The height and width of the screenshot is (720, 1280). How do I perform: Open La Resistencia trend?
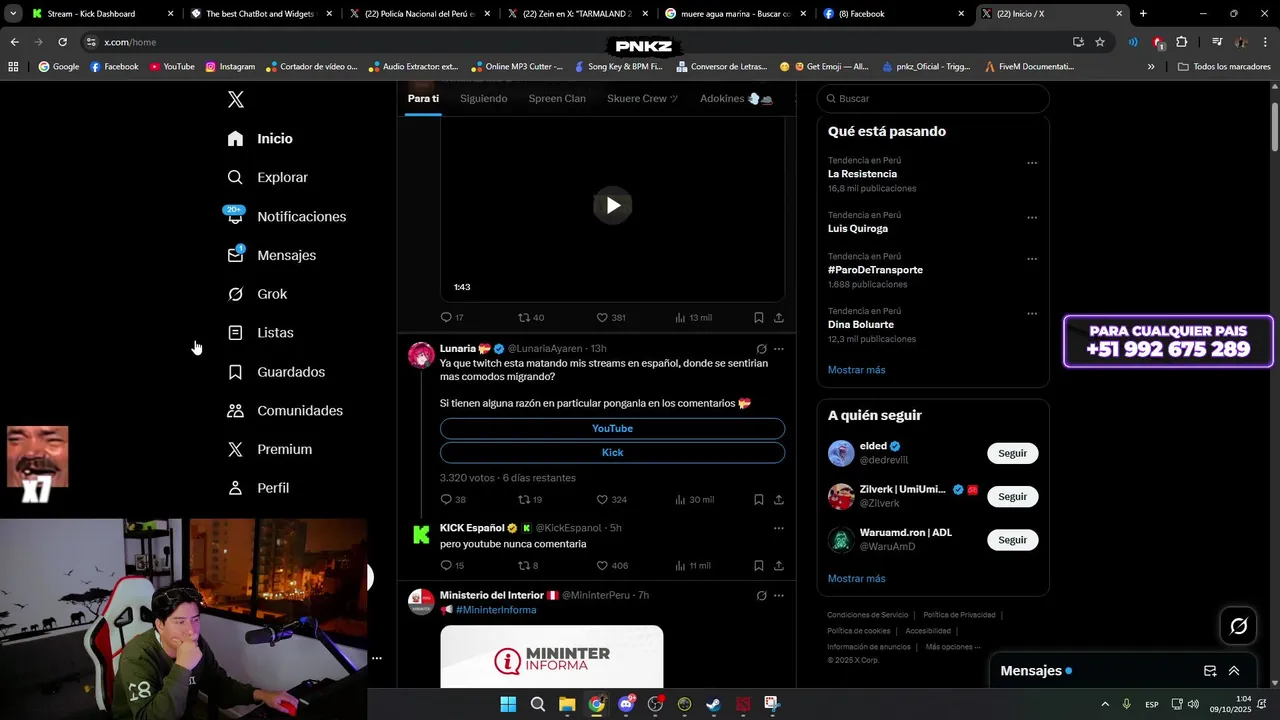[x=862, y=174]
